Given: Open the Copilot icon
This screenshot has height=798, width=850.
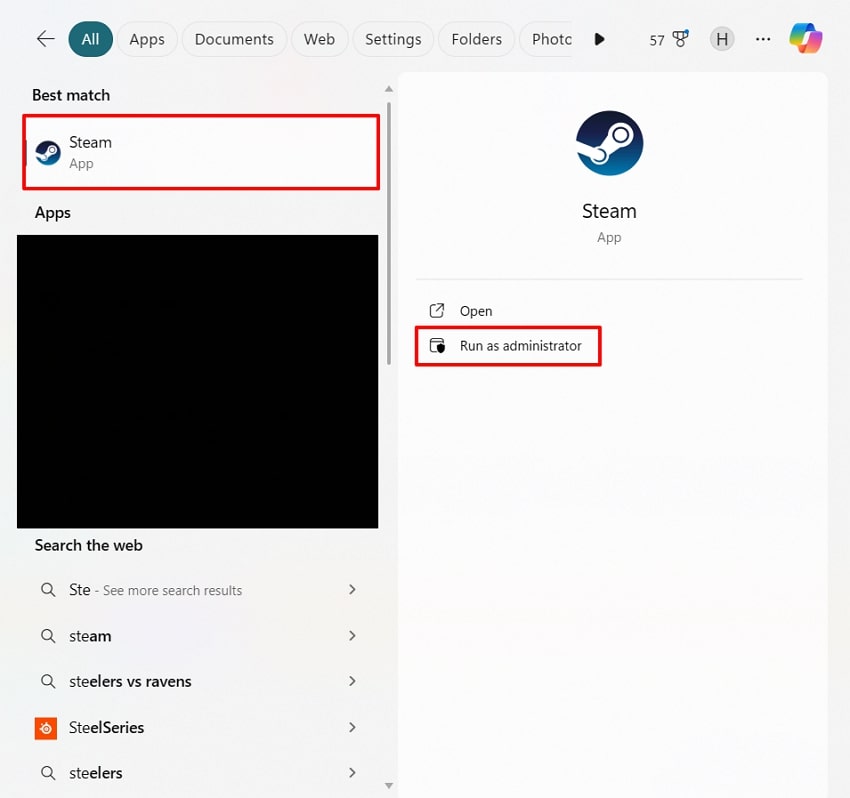Looking at the screenshot, I should pyautogui.click(x=806, y=38).
